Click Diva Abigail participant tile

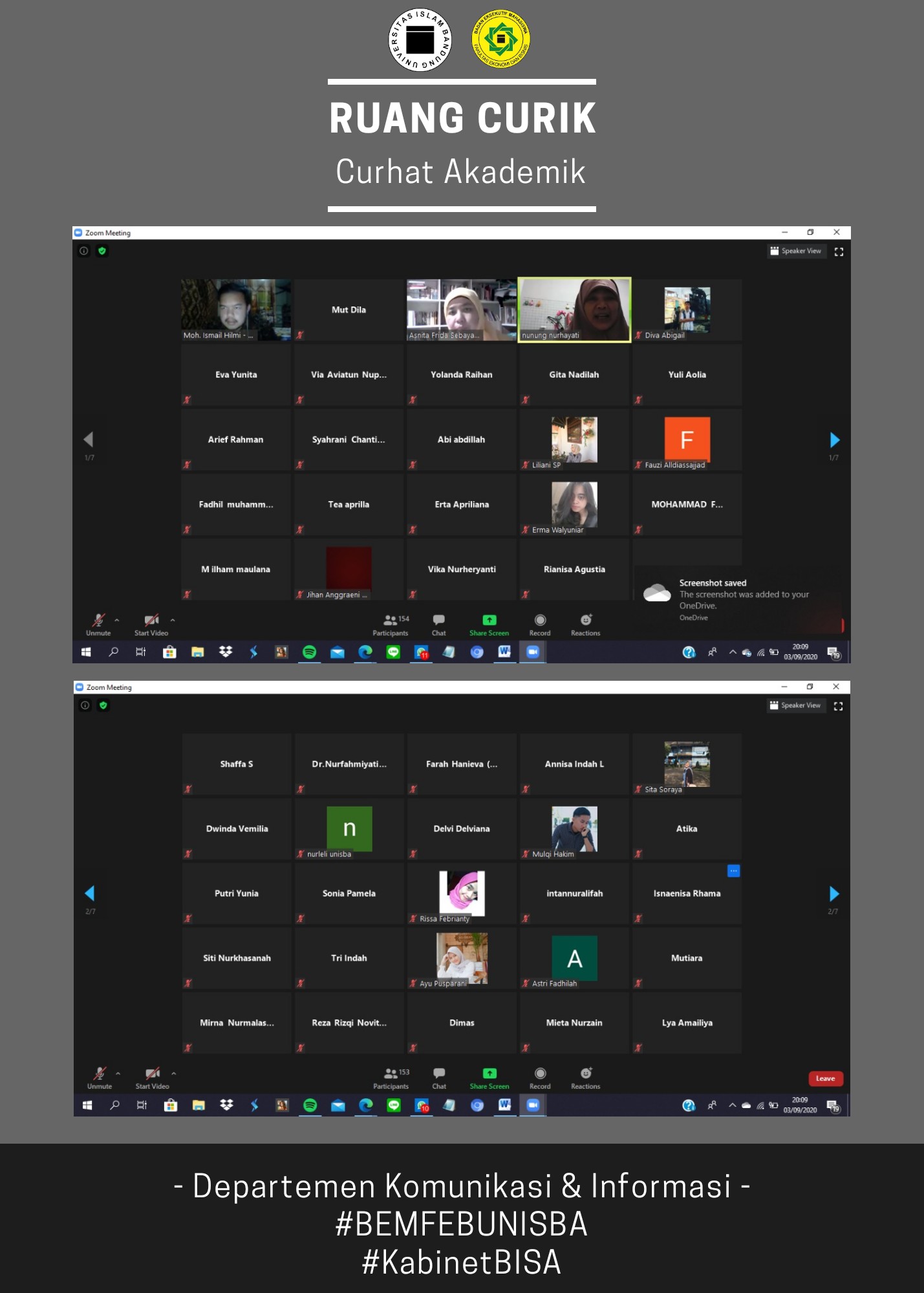tap(687, 310)
